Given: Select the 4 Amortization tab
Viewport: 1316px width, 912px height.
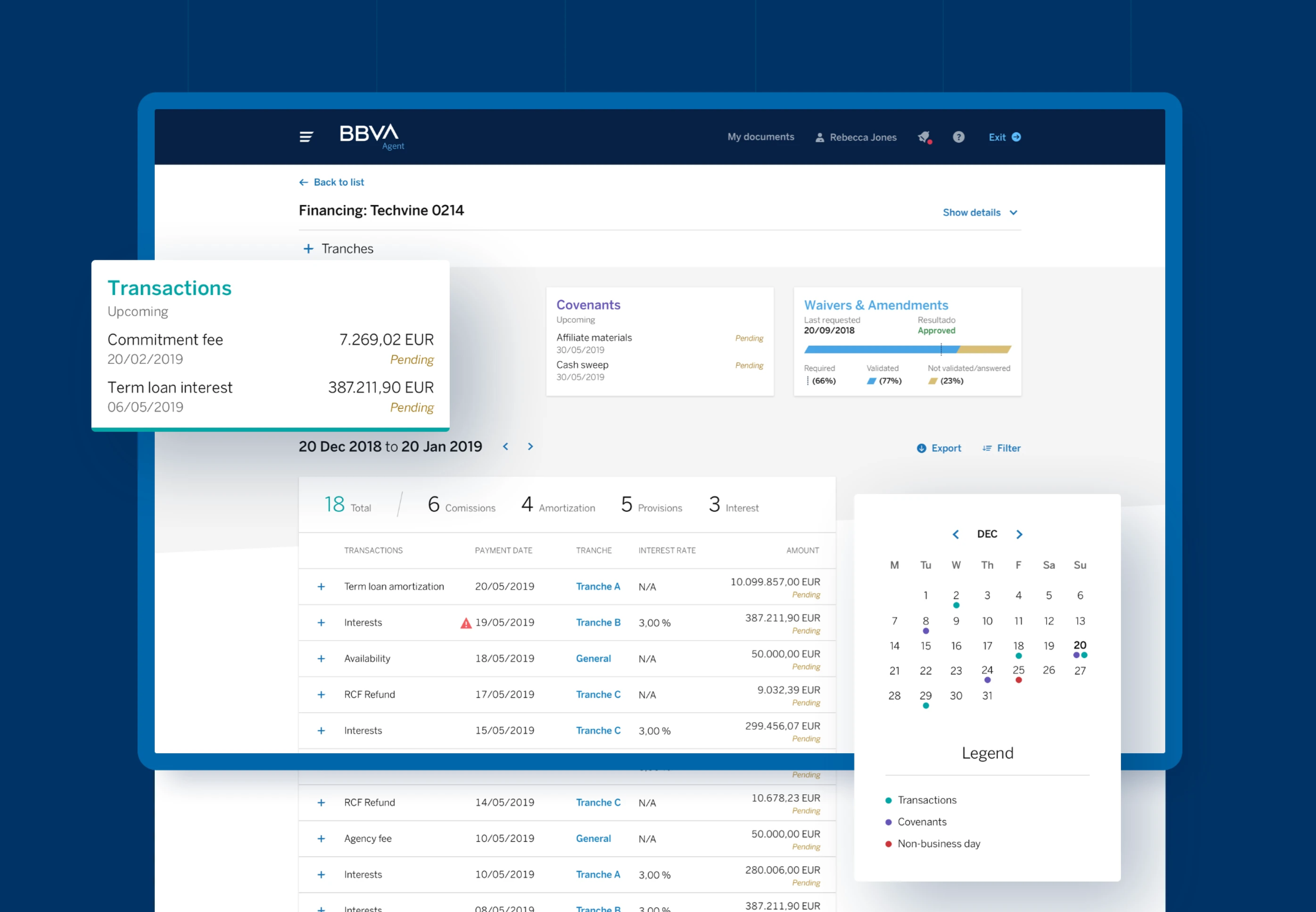Looking at the screenshot, I should [558, 505].
